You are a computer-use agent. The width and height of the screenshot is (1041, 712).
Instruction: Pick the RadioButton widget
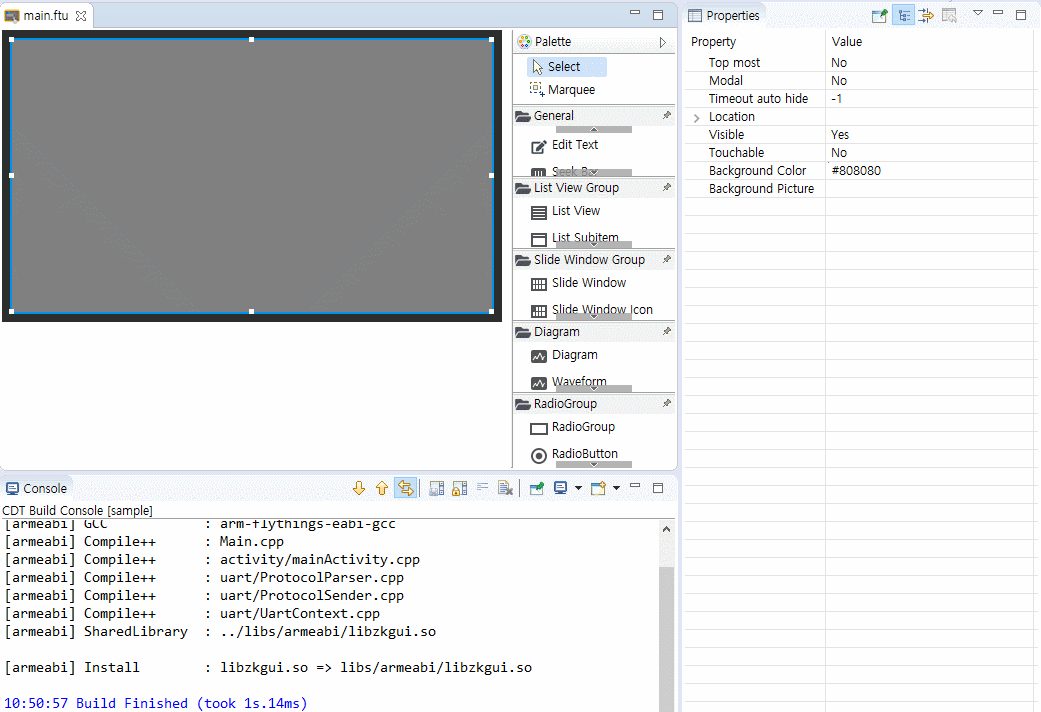pos(574,454)
